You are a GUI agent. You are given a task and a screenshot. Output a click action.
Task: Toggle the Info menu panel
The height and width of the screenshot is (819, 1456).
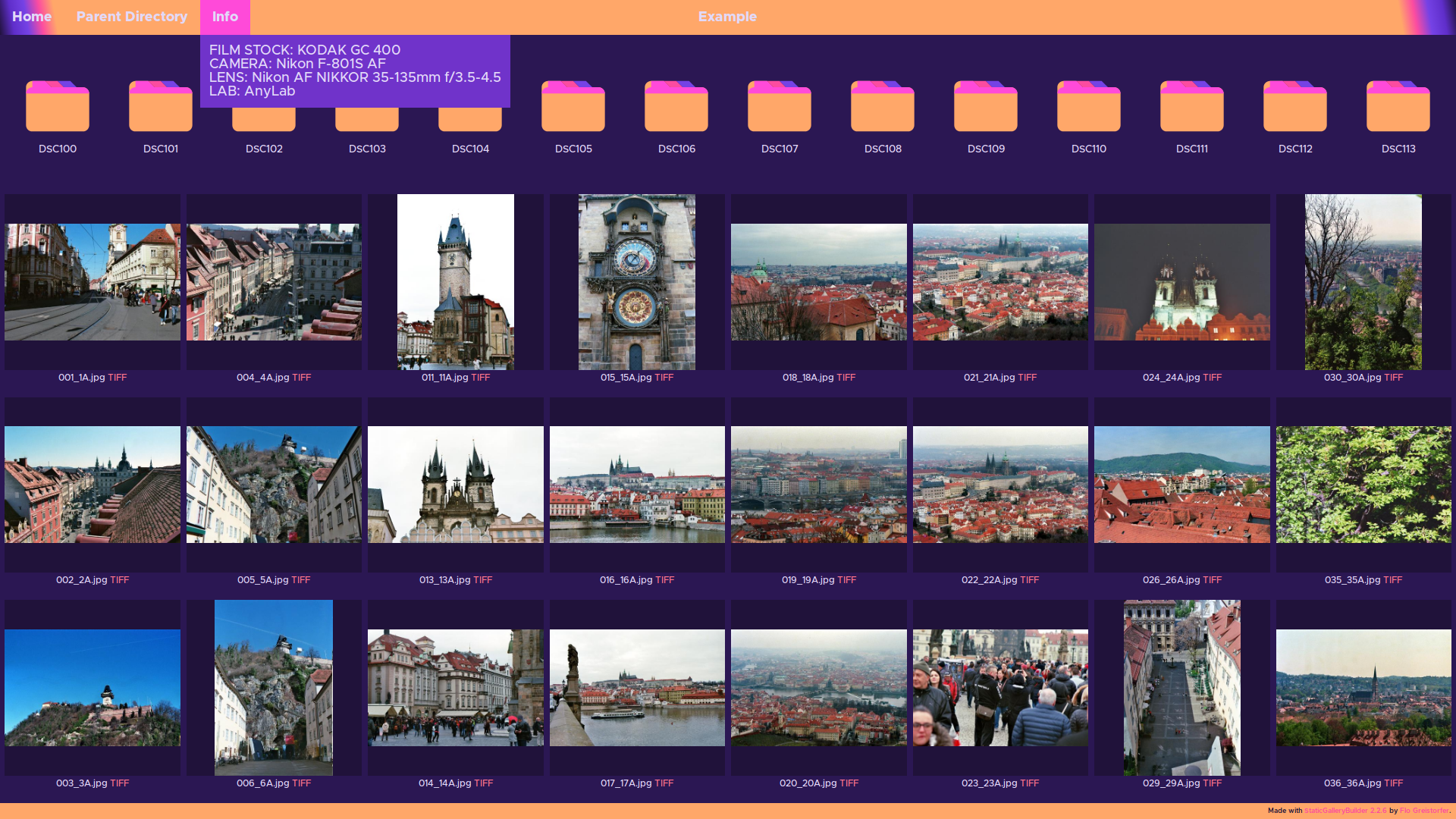click(224, 17)
